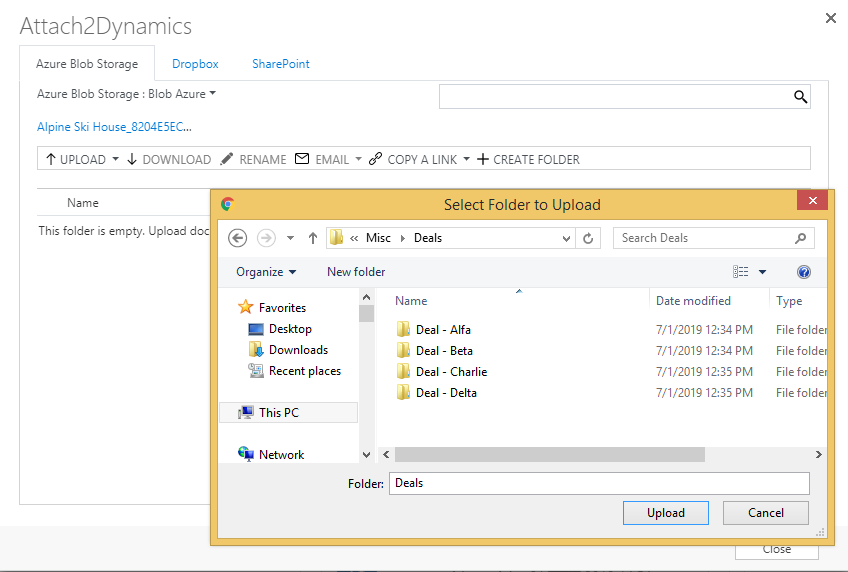Refresh the Deals folder view
This screenshot has width=848, height=572.
click(588, 238)
